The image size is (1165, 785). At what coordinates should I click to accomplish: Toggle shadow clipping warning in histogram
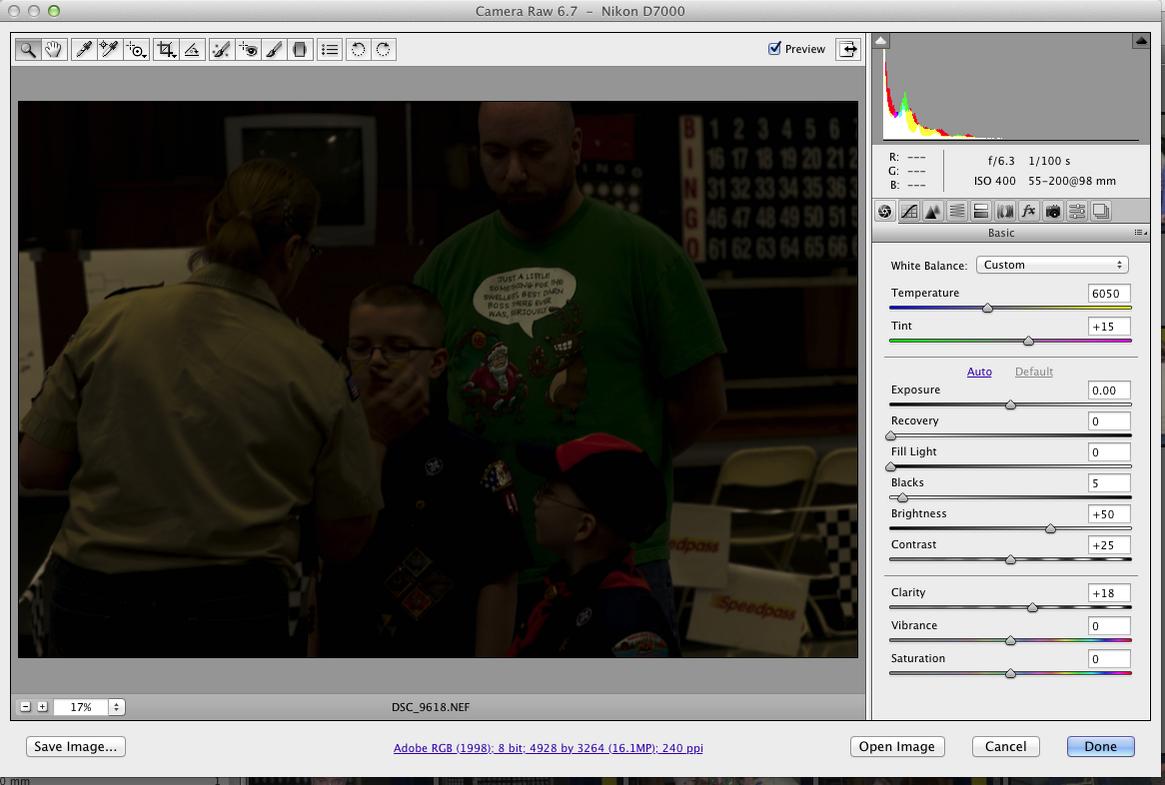pyautogui.click(x=881, y=41)
